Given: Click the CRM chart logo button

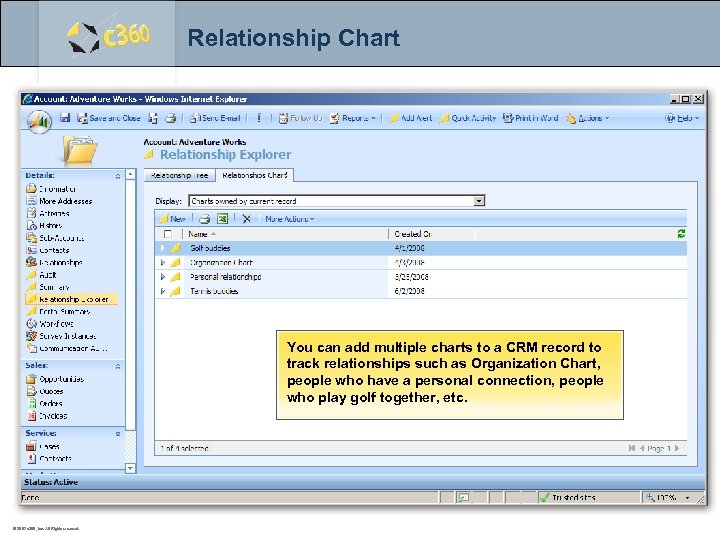Looking at the screenshot, I should 39,122.
